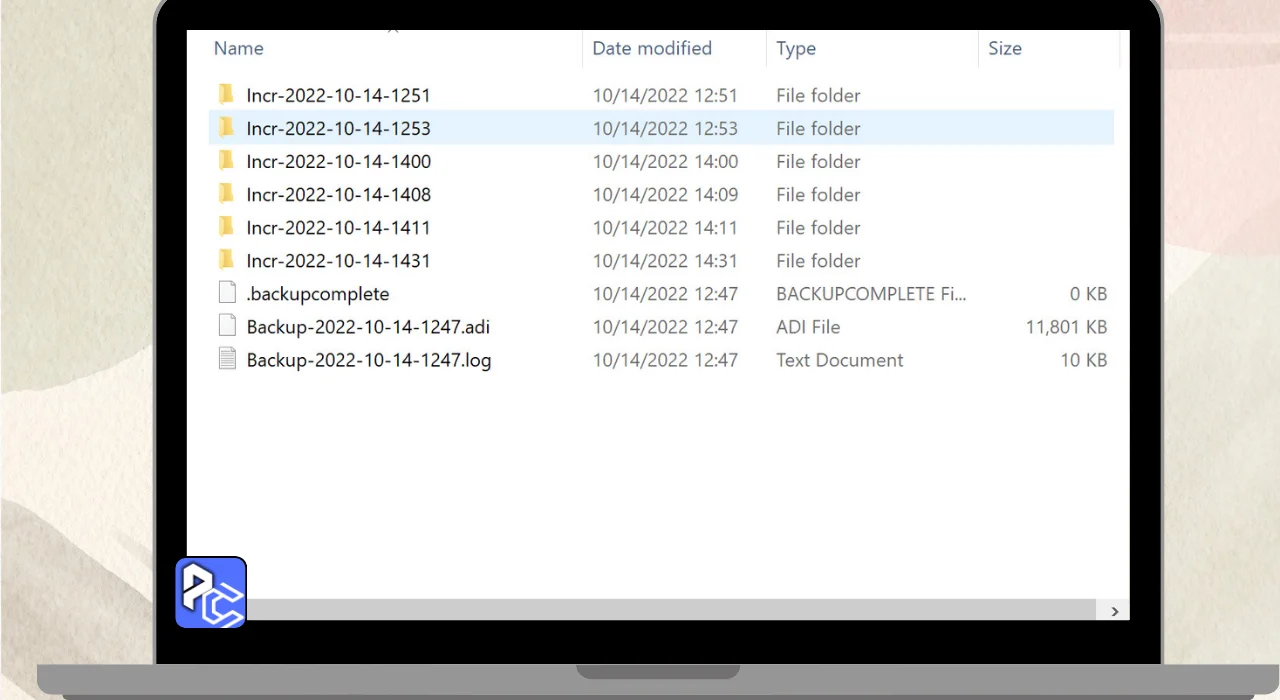Select the Incr-2022-10-14-1400 folder name
The height and width of the screenshot is (700, 1280).
coord(338,162)
